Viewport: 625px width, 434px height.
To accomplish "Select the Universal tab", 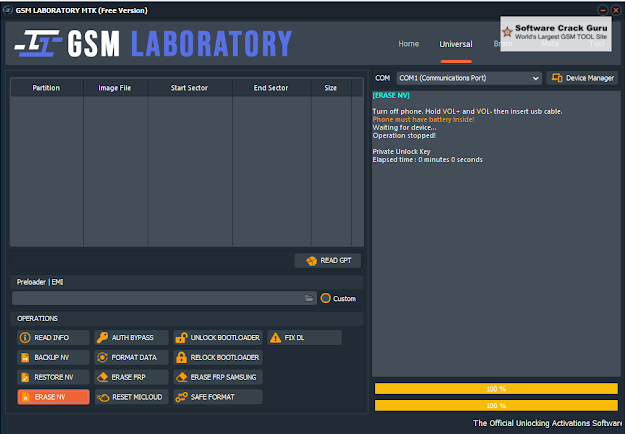I will coord(456,44).
